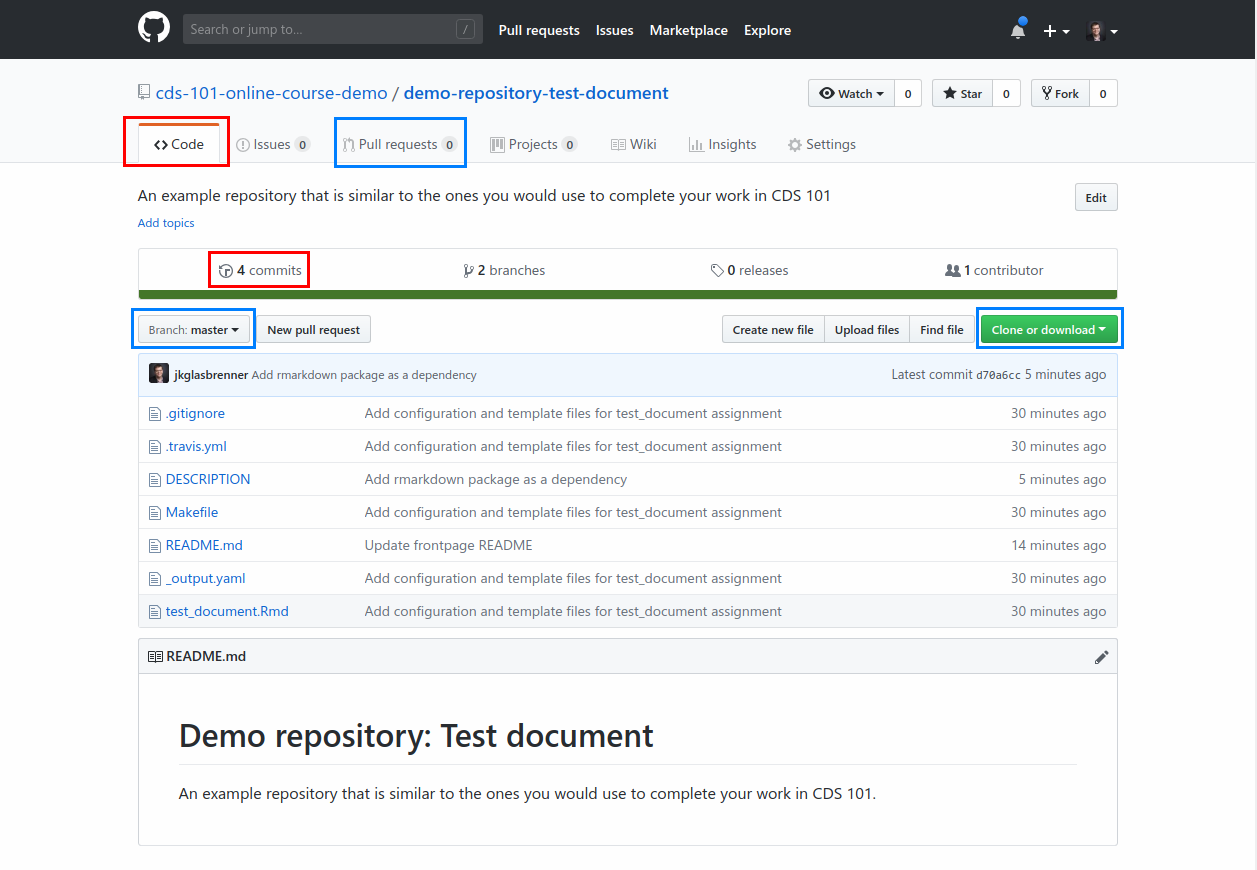
Task: Open the jkglasbrenner author link
Action: click(211, 375)
